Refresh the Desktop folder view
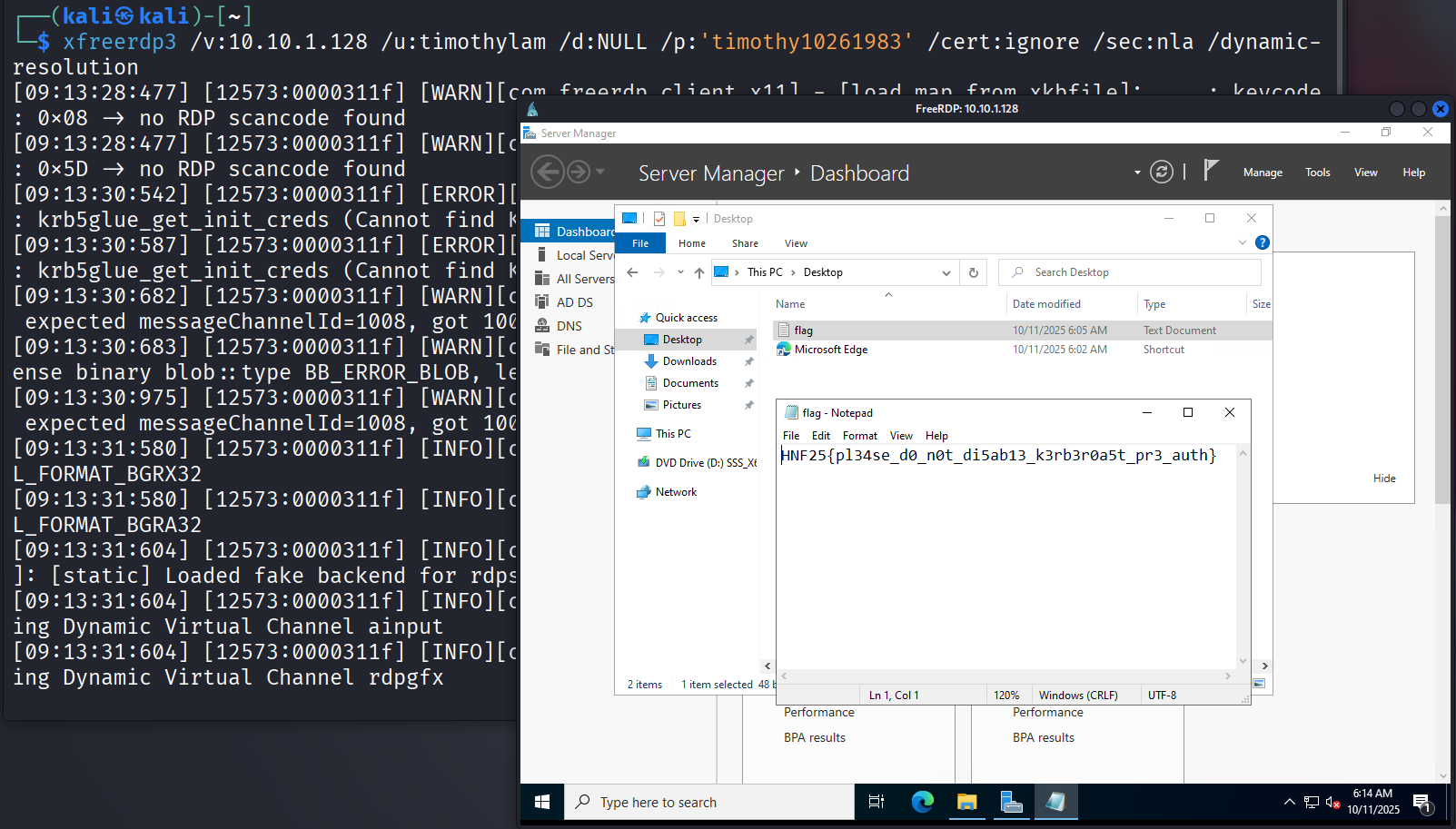Image resolution: width=1456 pixels, height=829 pixels. 974,272
